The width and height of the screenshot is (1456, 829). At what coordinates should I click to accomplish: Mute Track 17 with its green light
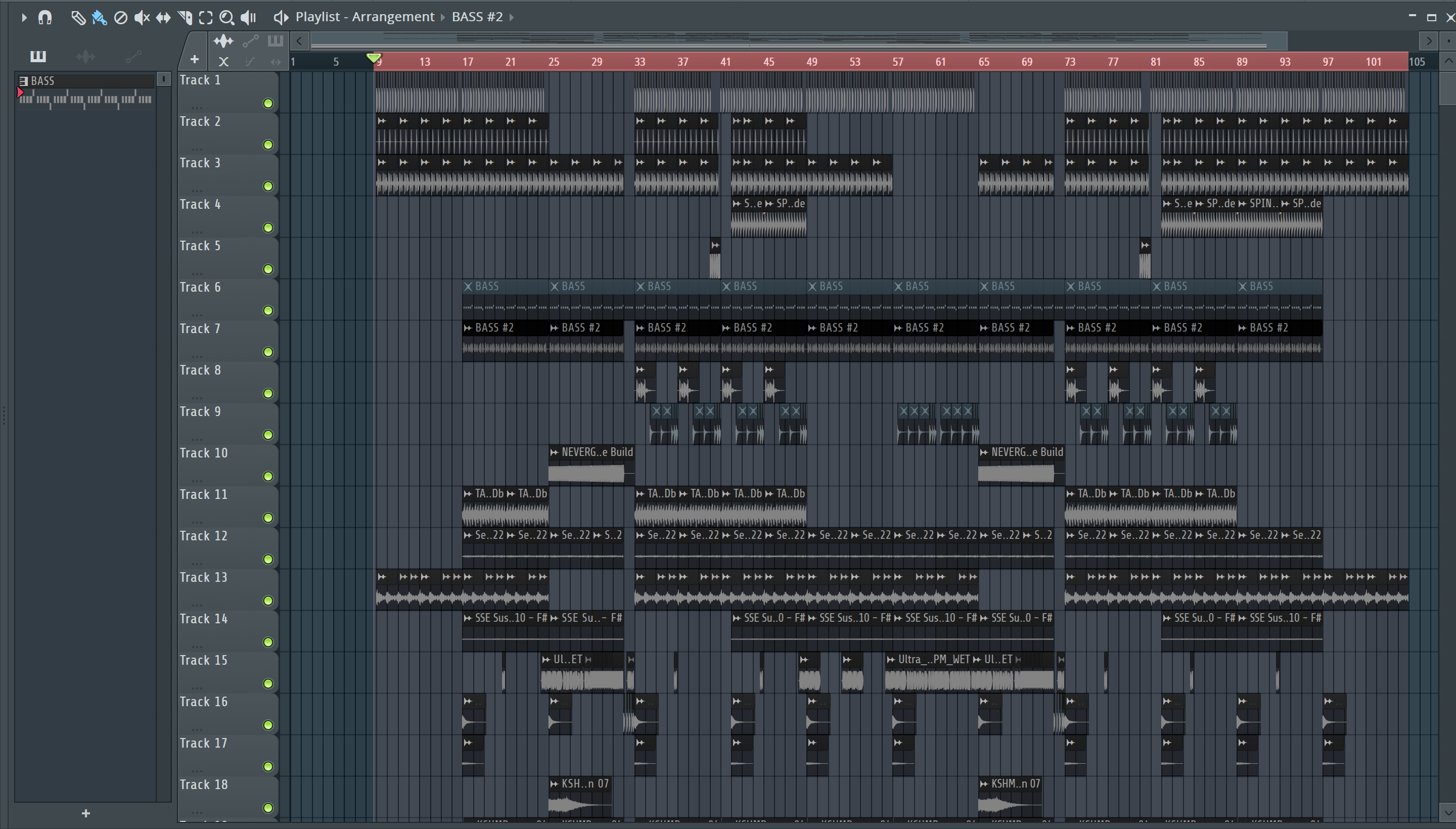268,766
